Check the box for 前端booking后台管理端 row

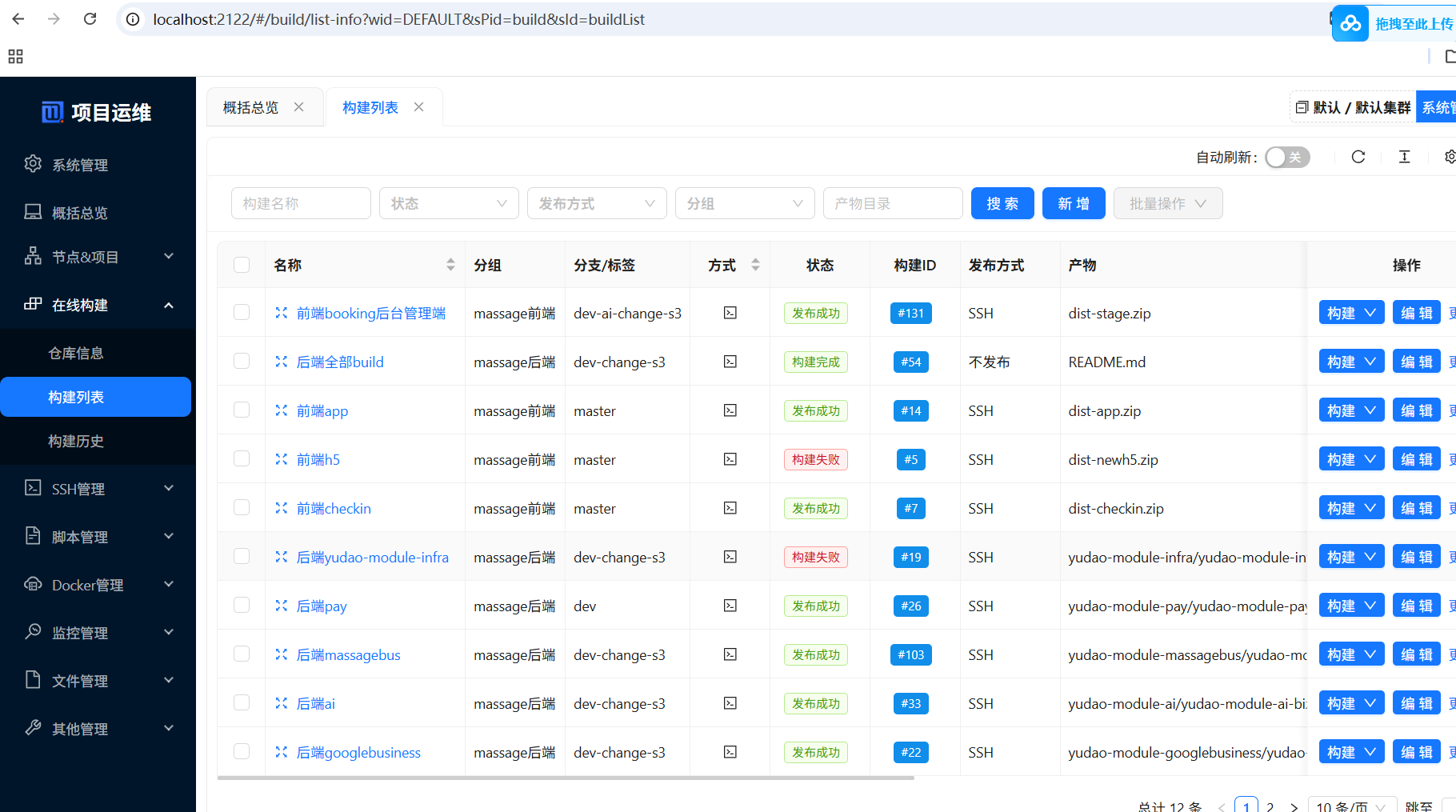click(242, 312)
